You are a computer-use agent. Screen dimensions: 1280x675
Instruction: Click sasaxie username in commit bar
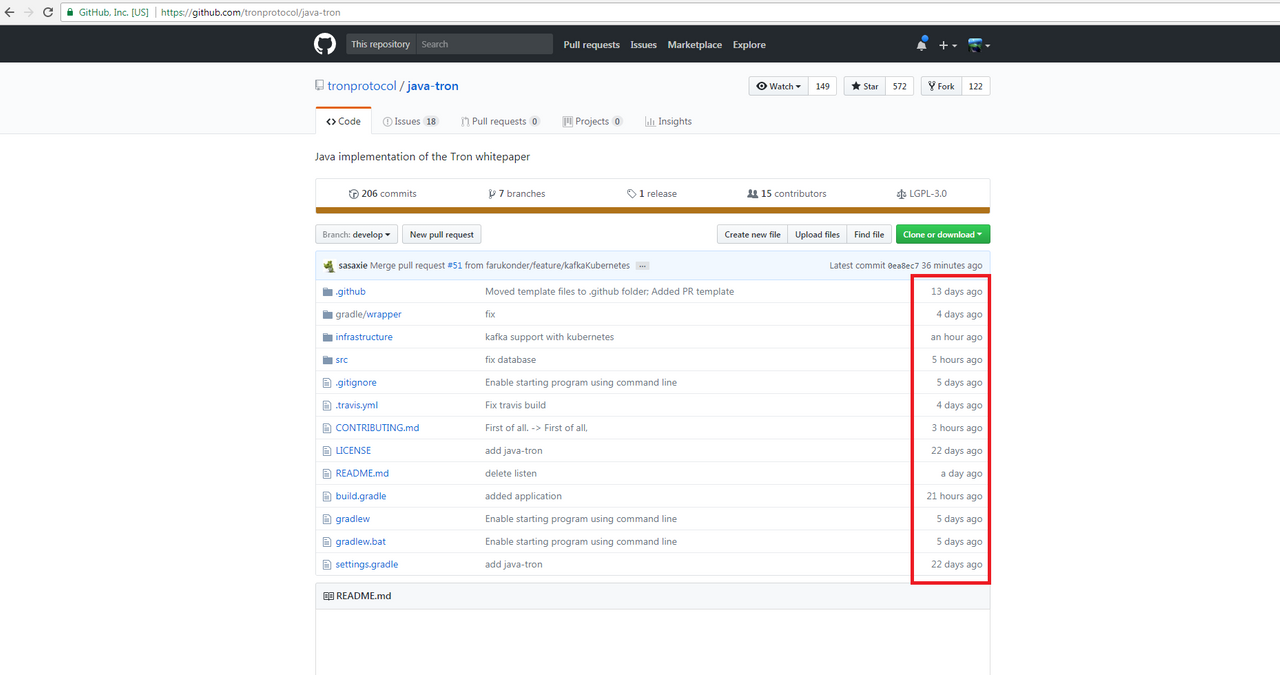pyautogui.click(x=353, y=266)
